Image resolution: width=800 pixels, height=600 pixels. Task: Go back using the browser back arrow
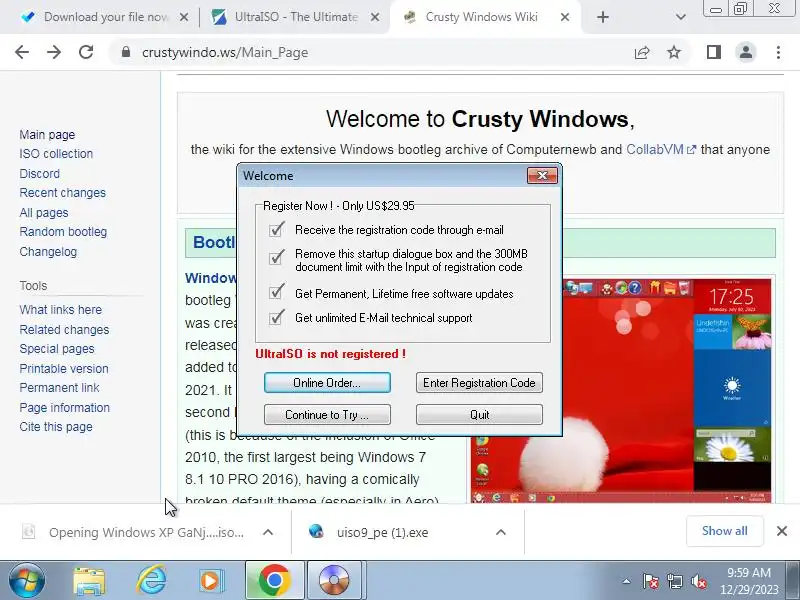click(x=22, y=52)
